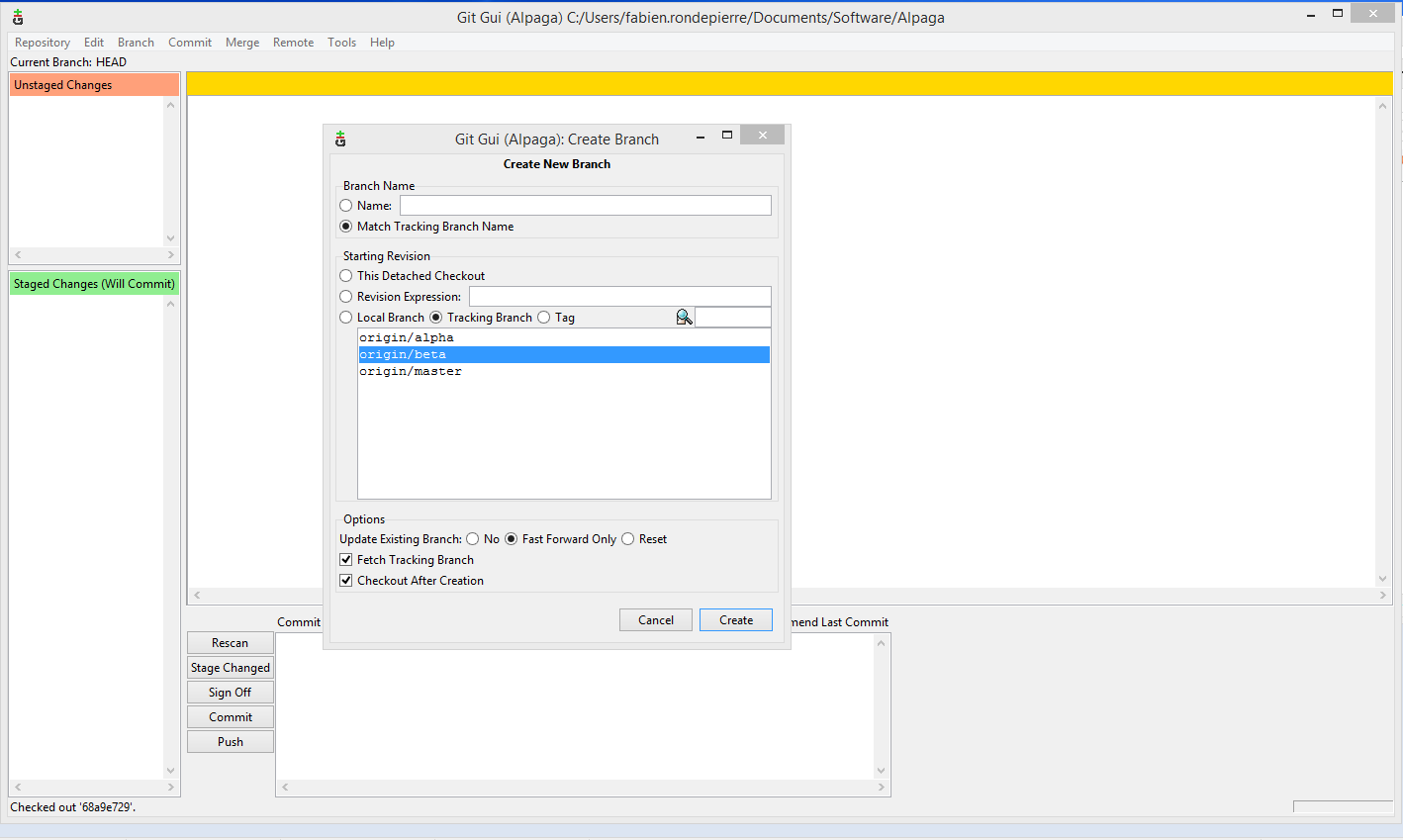This screenshot has height=840, width=1403.
Task: Toggle Checkout After Creation checkbox
Action: (x=346, y=581)
